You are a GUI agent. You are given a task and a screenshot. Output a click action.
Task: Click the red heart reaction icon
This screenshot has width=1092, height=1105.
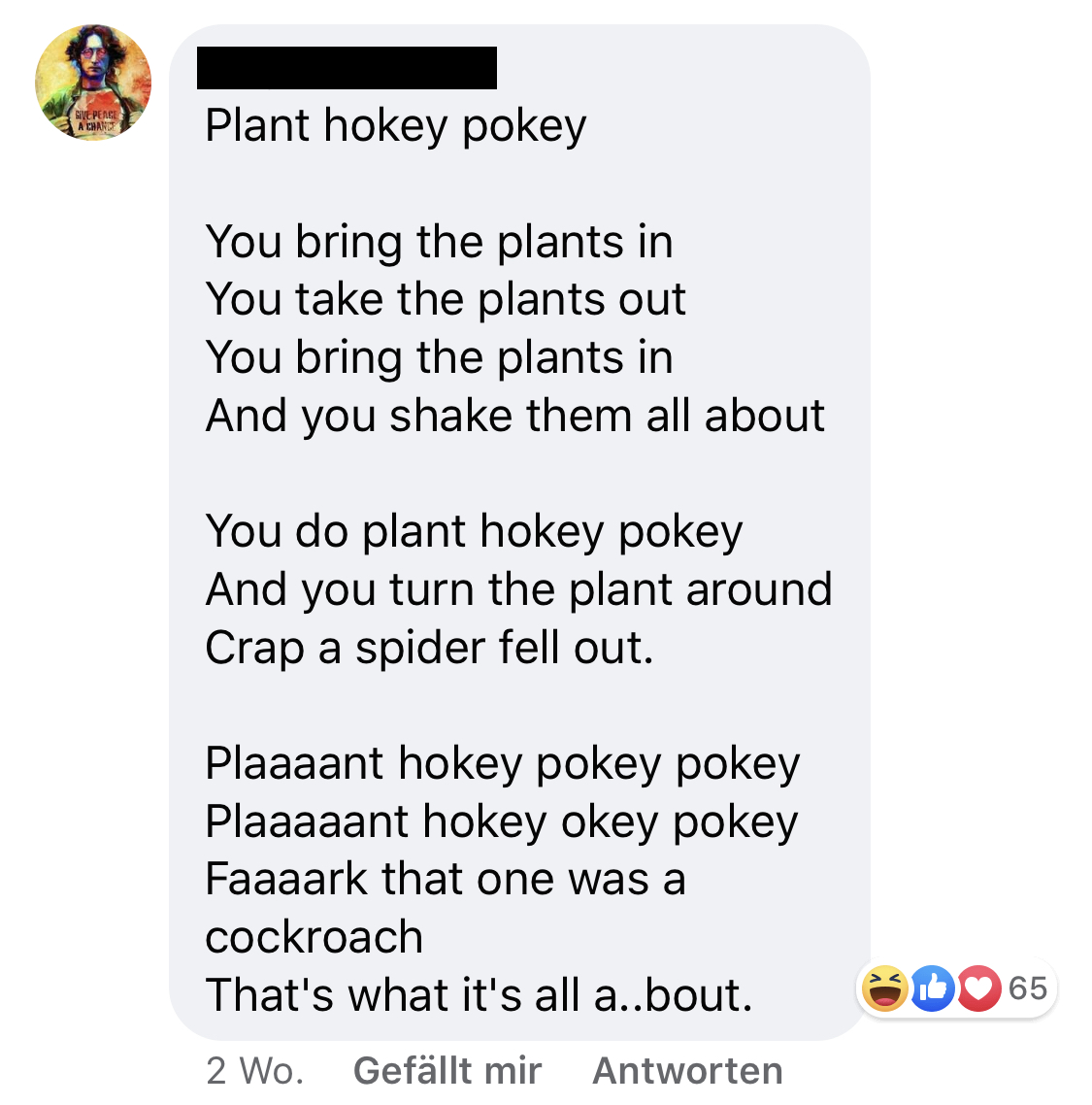pyautogui.click(x=978, y=988)
